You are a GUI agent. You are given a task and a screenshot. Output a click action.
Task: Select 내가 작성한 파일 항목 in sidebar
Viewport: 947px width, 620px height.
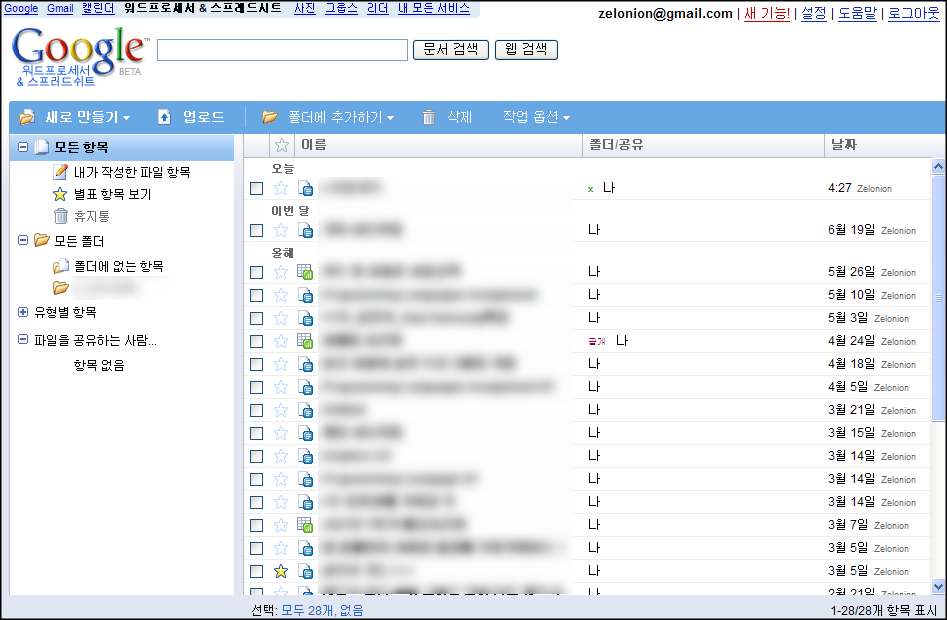coord(132,172)
